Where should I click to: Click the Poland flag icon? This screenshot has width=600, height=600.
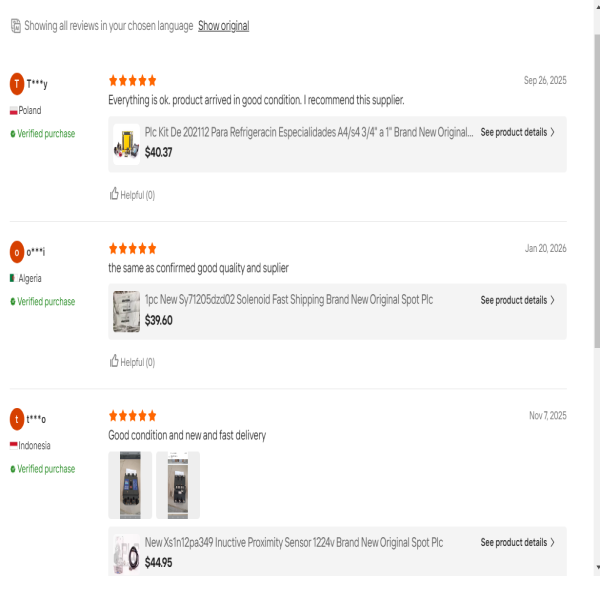point(14,111)
